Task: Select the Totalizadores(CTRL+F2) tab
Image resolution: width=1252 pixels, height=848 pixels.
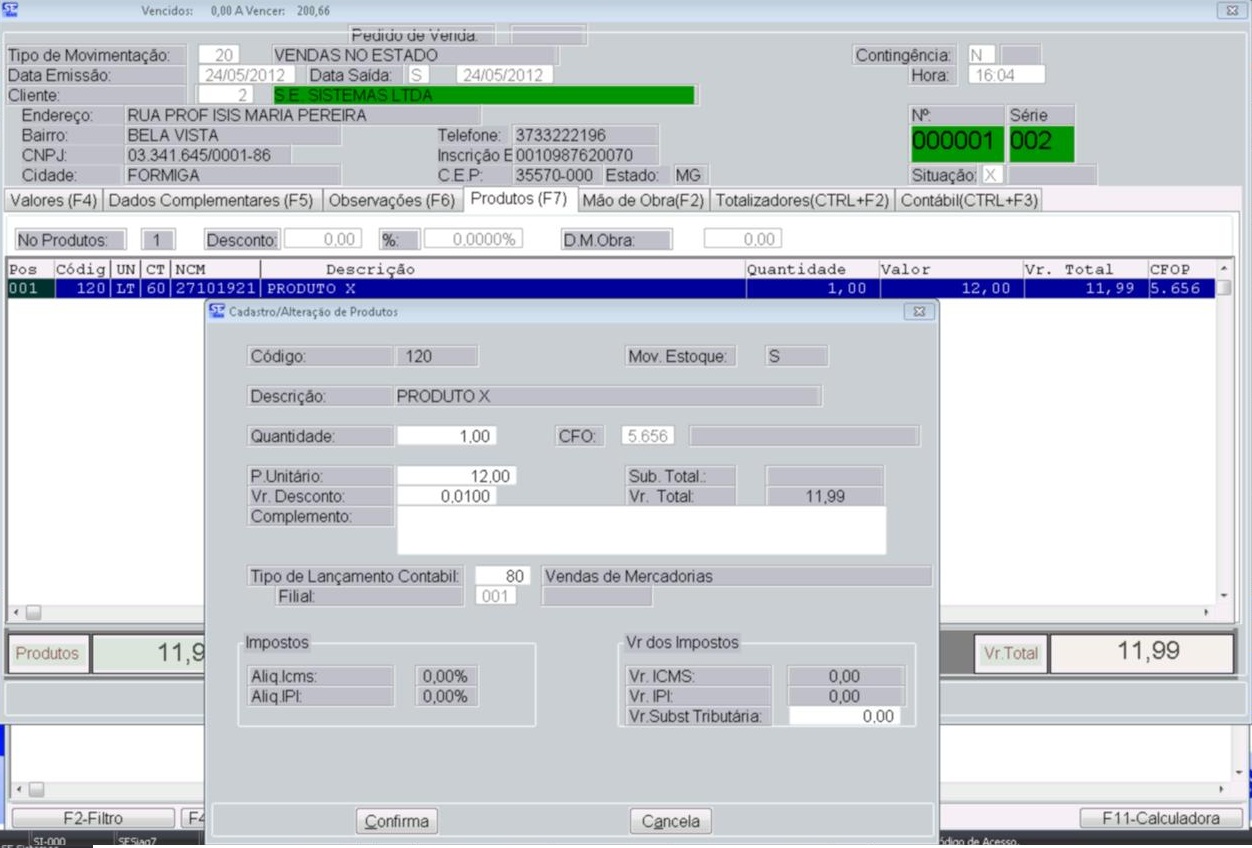Action: tap(802, 200)
